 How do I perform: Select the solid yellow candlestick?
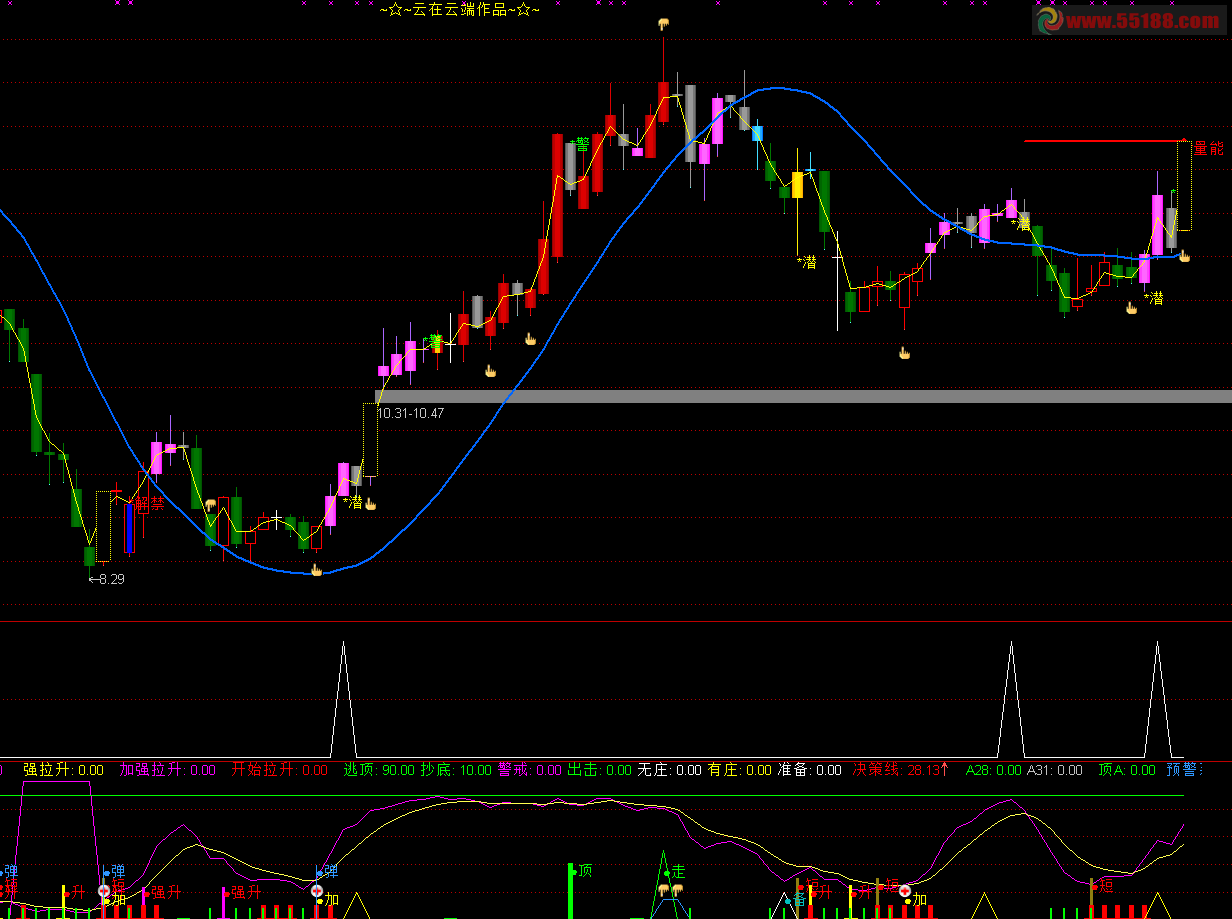click(x=797, y=185)
